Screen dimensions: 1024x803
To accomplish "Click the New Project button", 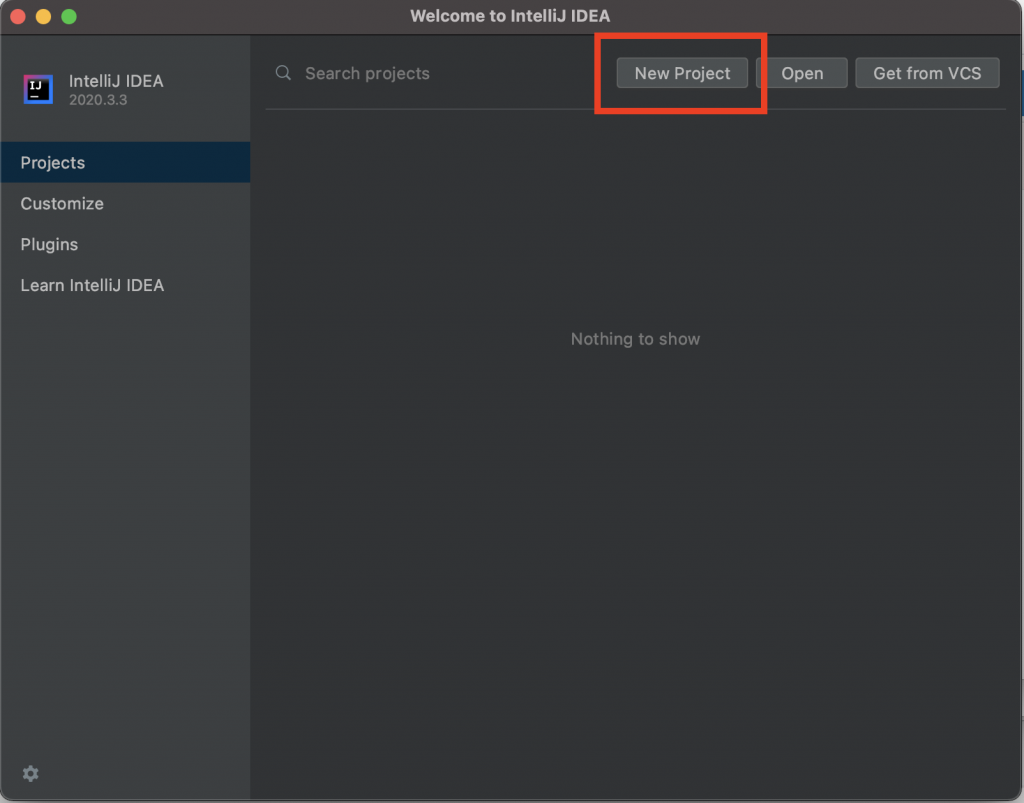I will 682,73.
